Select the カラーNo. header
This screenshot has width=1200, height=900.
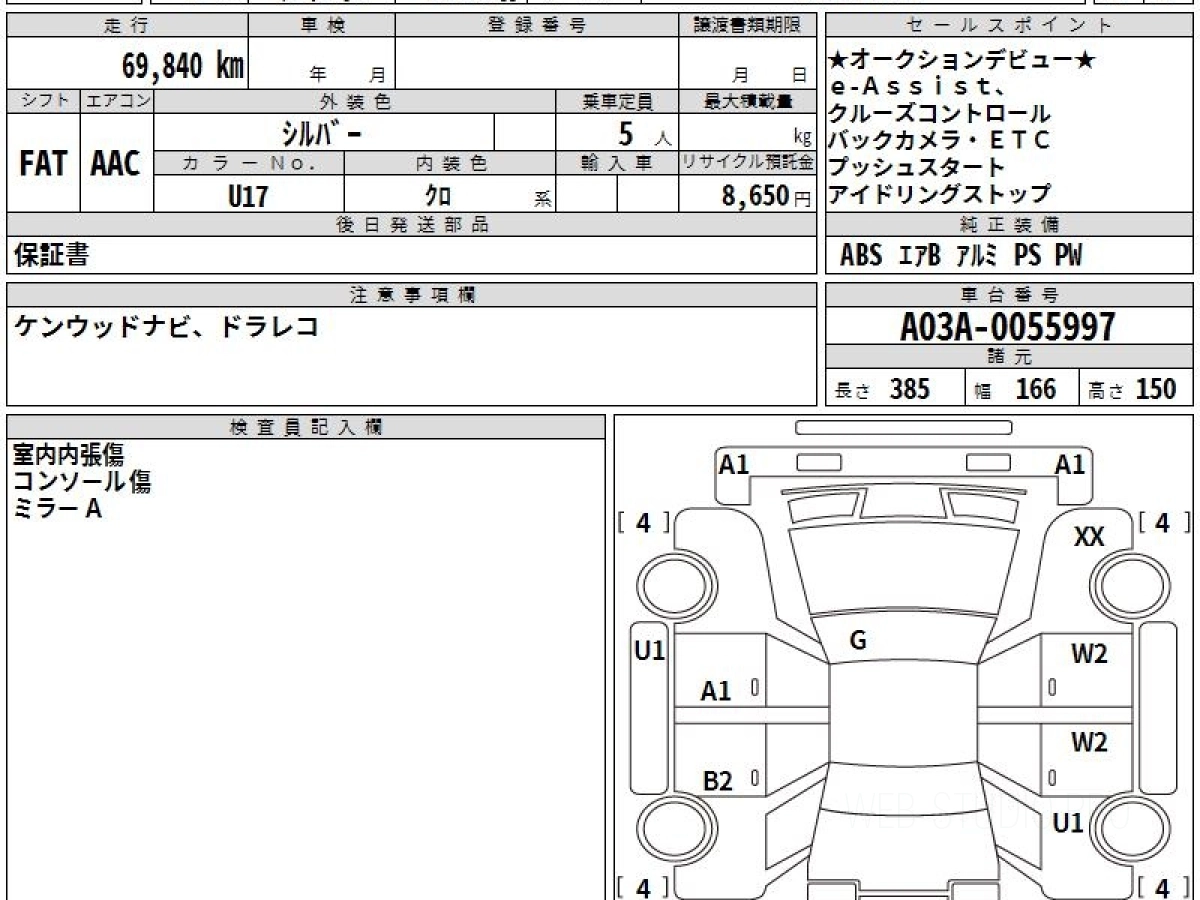249,163
